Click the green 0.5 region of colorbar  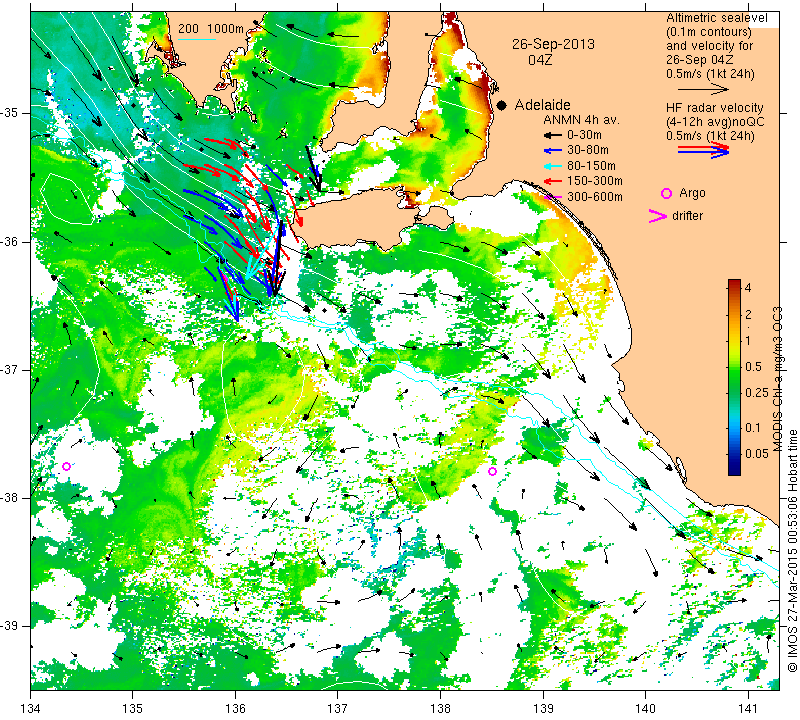(x=734, y=367)
